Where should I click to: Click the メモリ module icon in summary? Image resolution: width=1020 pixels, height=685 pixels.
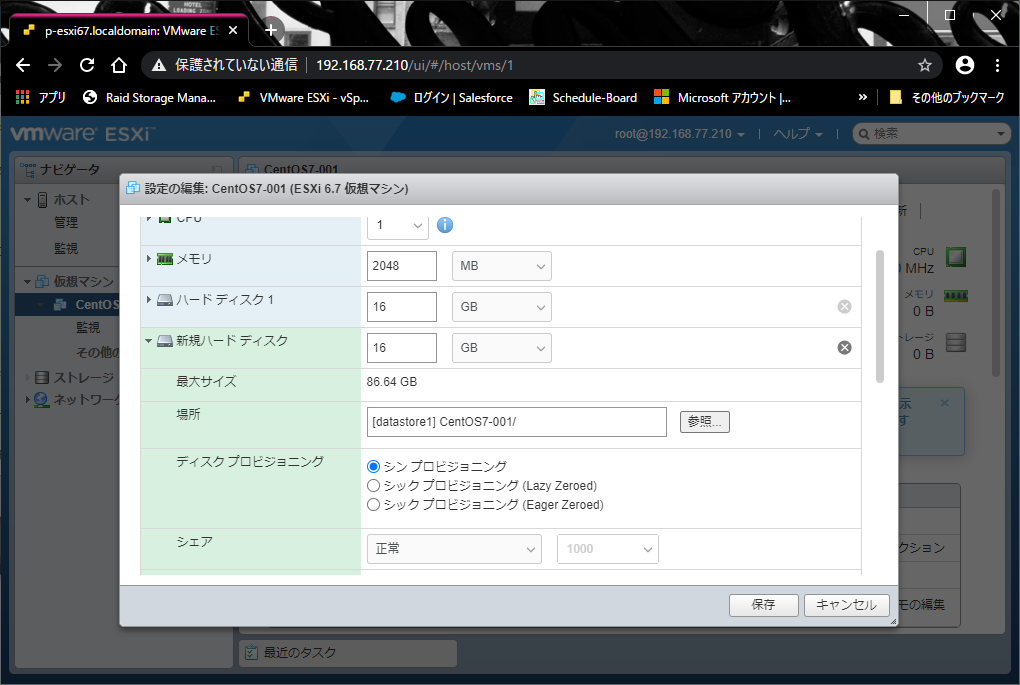(956, 296)
